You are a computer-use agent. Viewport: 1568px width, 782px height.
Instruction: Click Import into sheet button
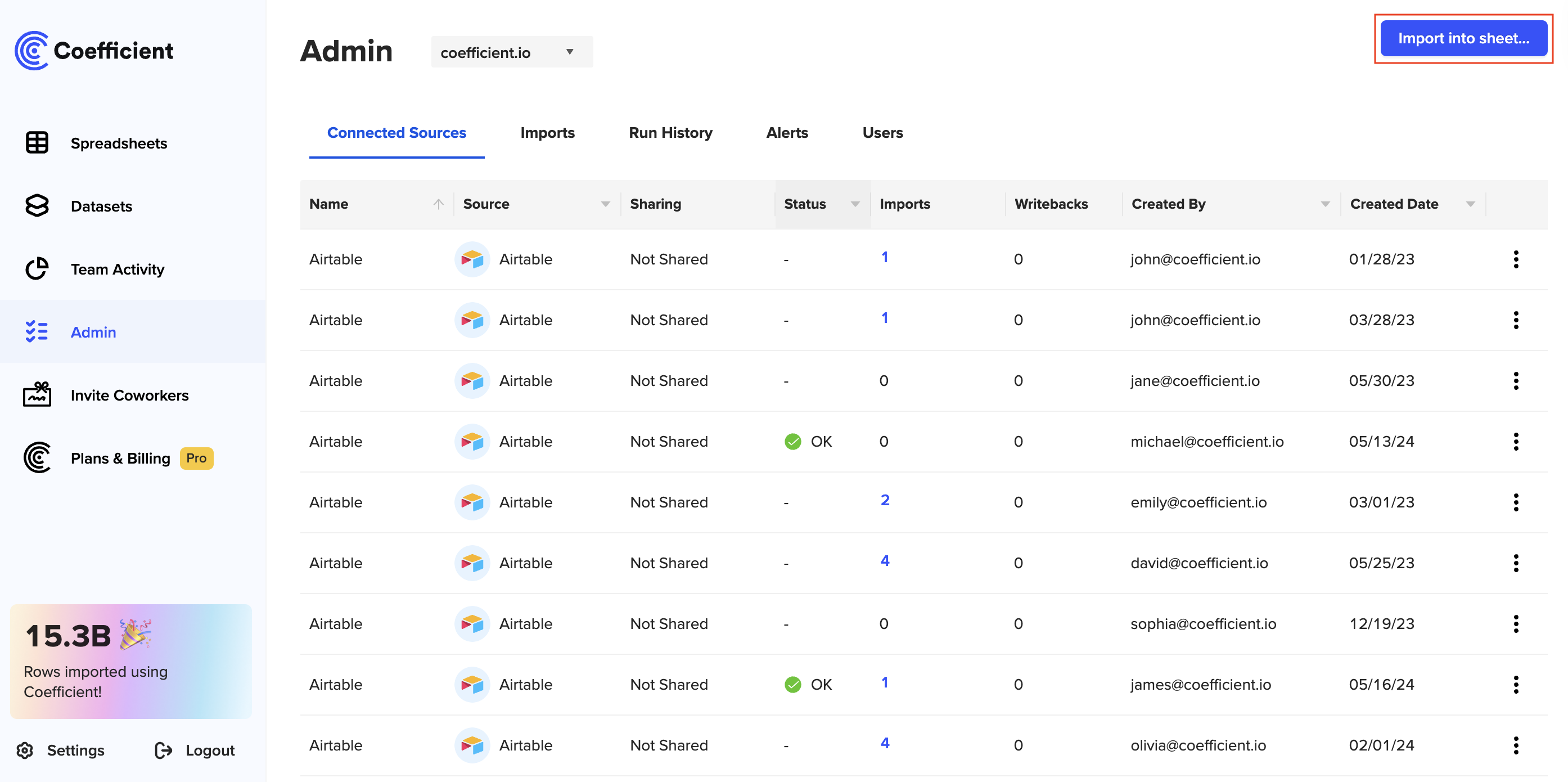[x=1463, y=38]
